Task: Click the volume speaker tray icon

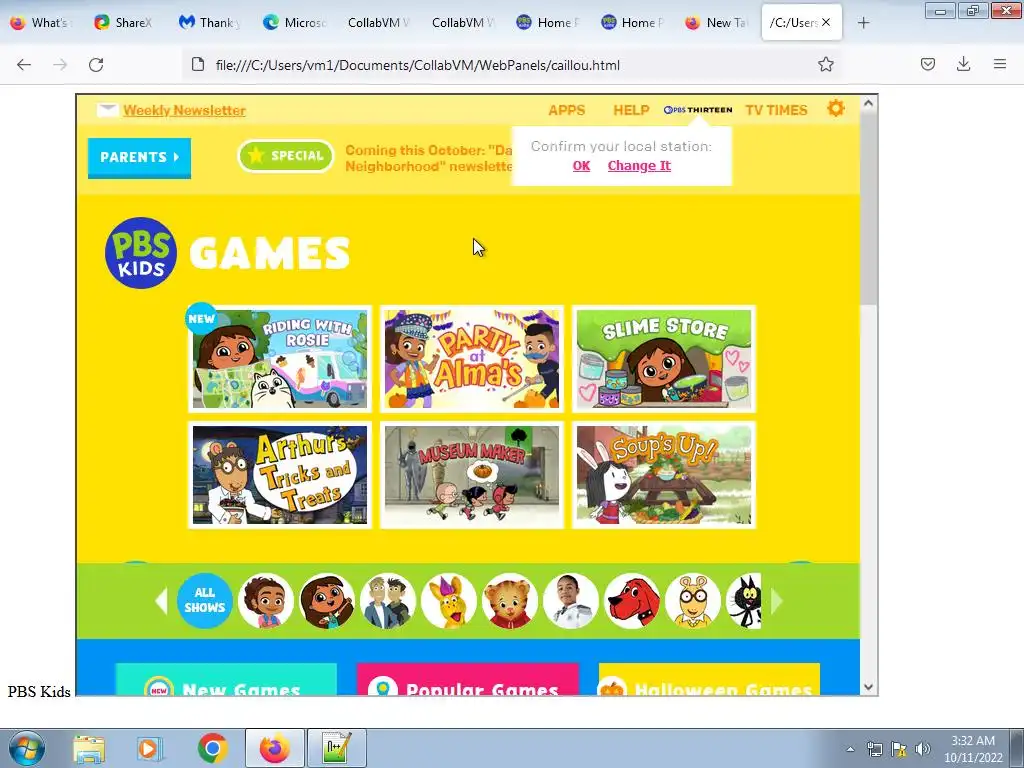Action: (922, 749)
